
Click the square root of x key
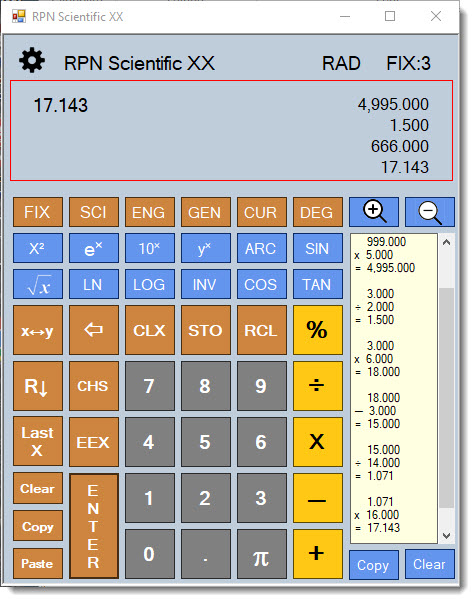coord(38,284)
